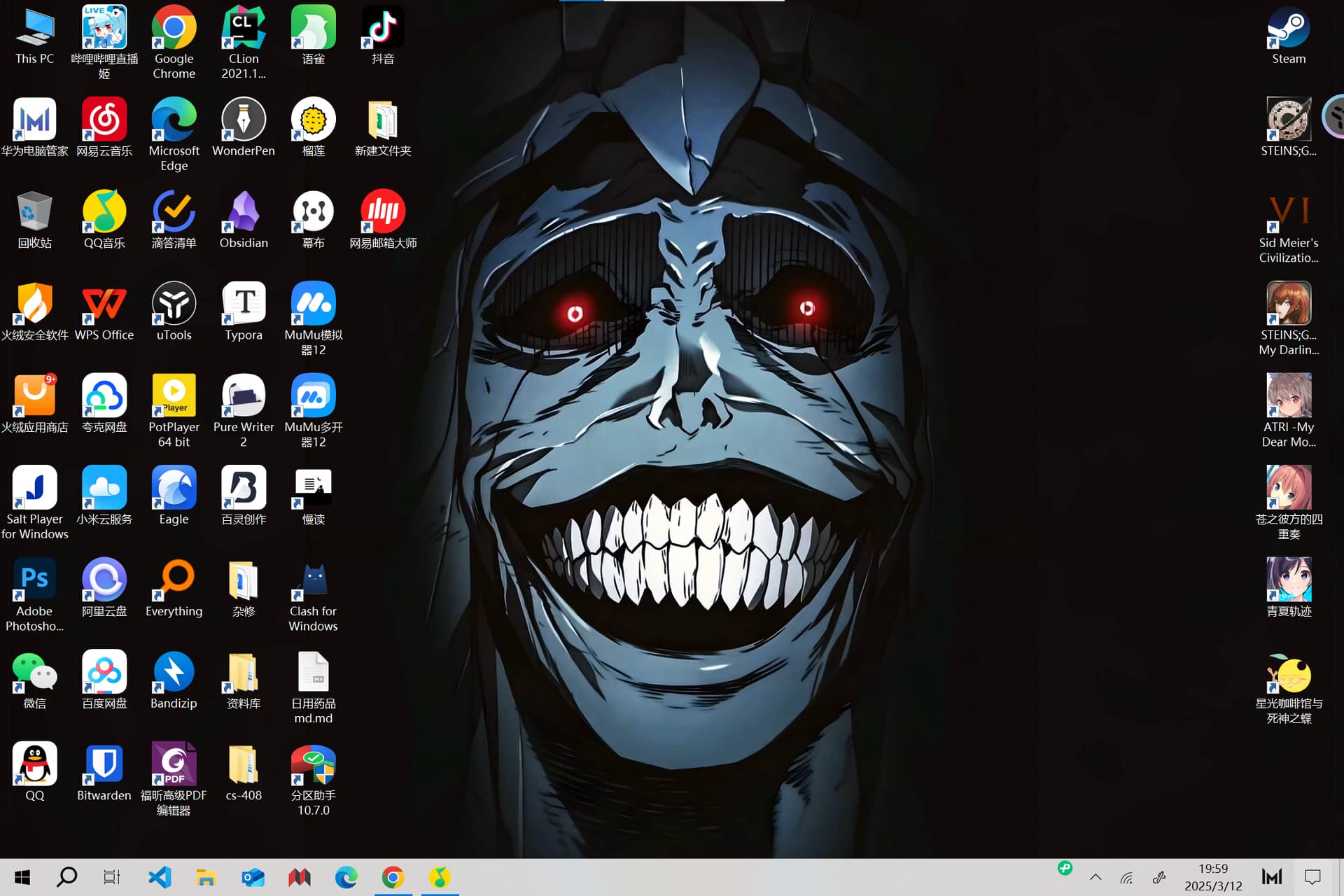This screenshot has height=896, width=1344.
Task: Select the 百灵创作 desktop shortcut
Action: [x=244, y=496]
